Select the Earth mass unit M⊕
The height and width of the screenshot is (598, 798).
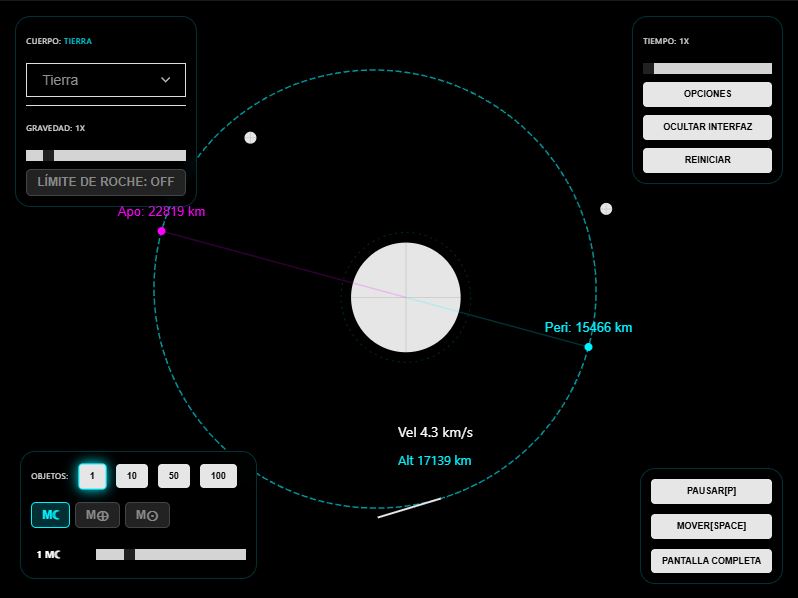(x=97, y=515)
